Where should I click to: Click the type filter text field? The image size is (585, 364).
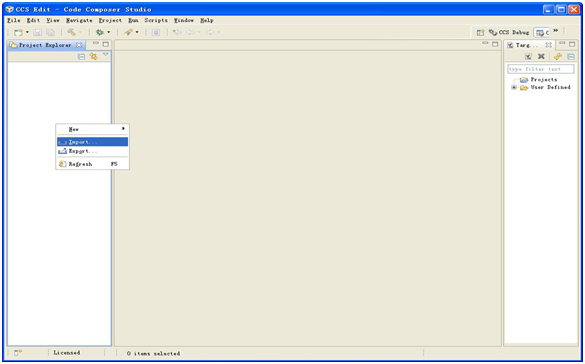pos(541,69)
